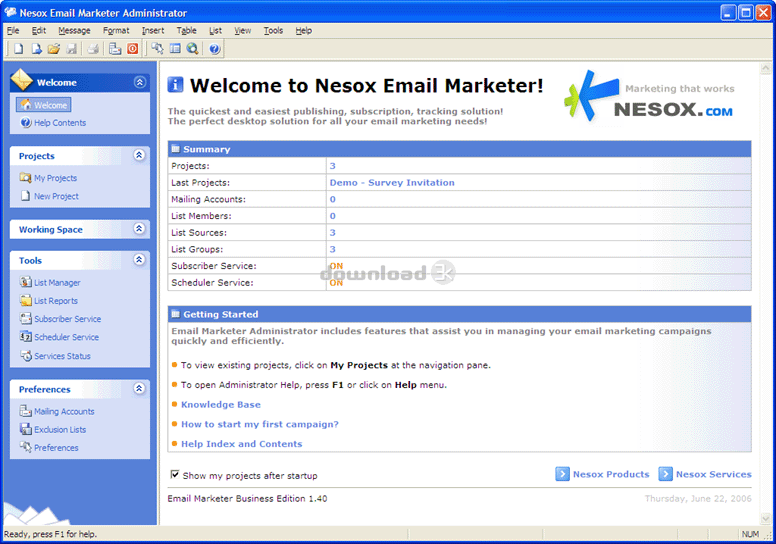The width and height of the screenshot is (776, 544).
Task: Click the Subscriber Service ON status
Action: tap(337, 266)
